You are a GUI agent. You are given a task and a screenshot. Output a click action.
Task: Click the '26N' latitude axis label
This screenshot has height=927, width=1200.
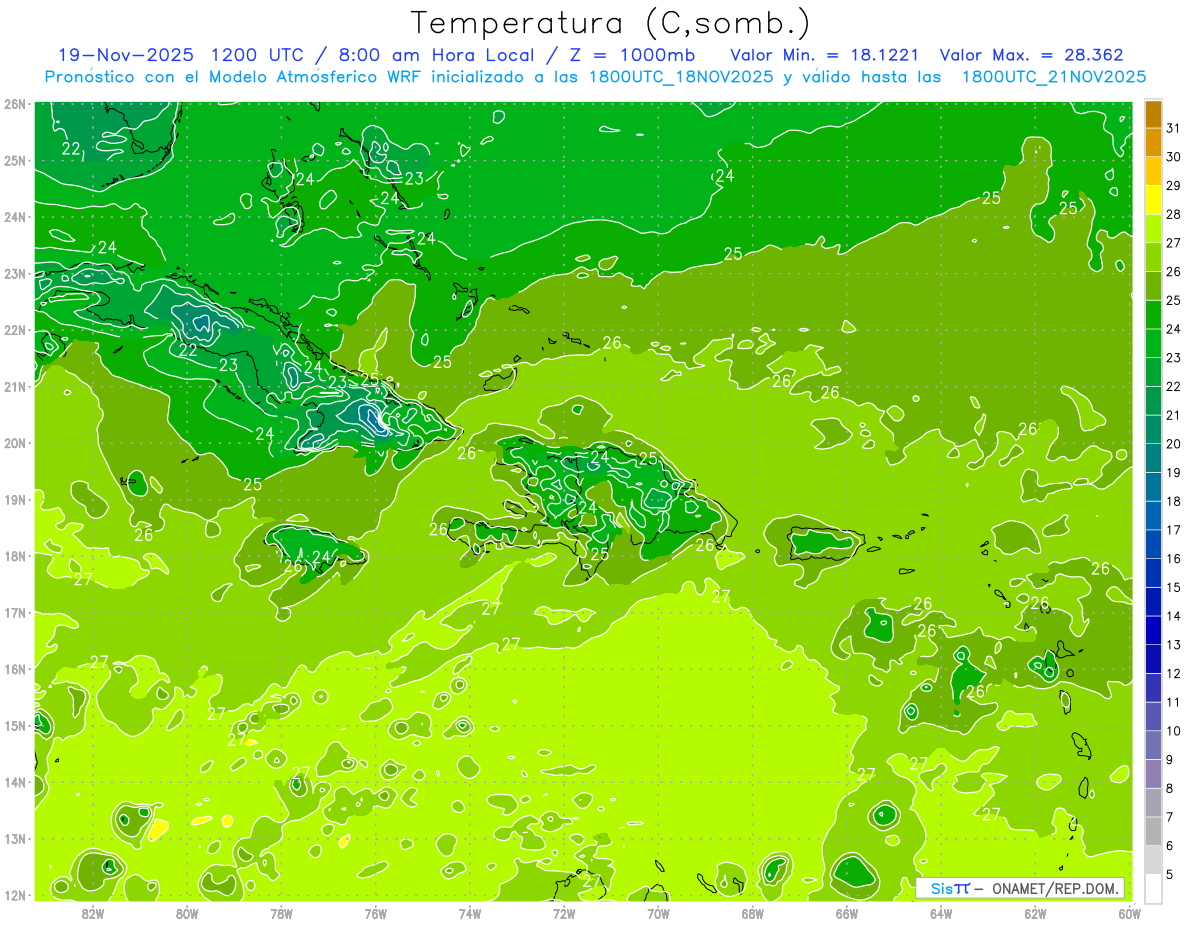(x=15, y=104)
